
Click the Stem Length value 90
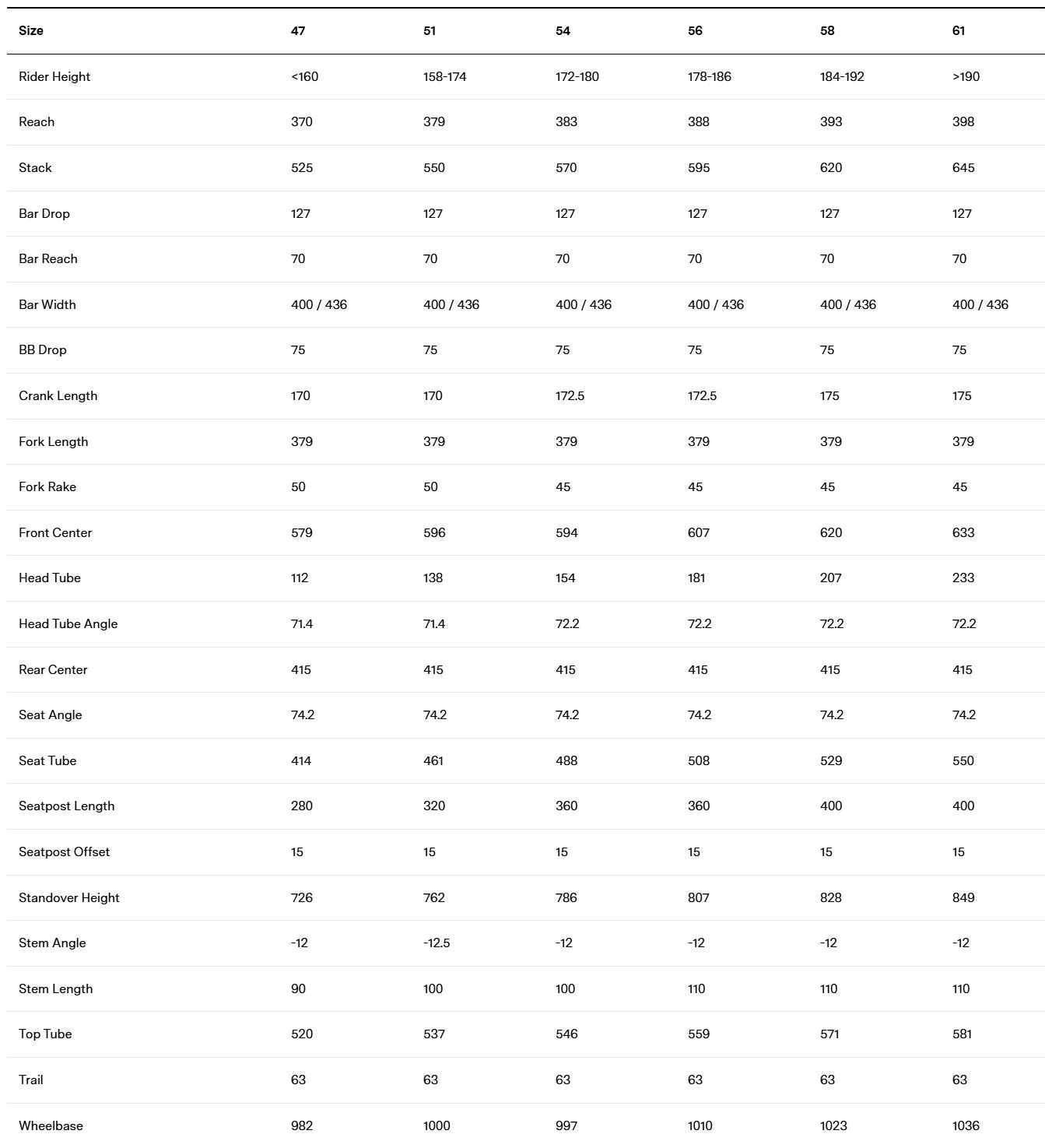299,988
